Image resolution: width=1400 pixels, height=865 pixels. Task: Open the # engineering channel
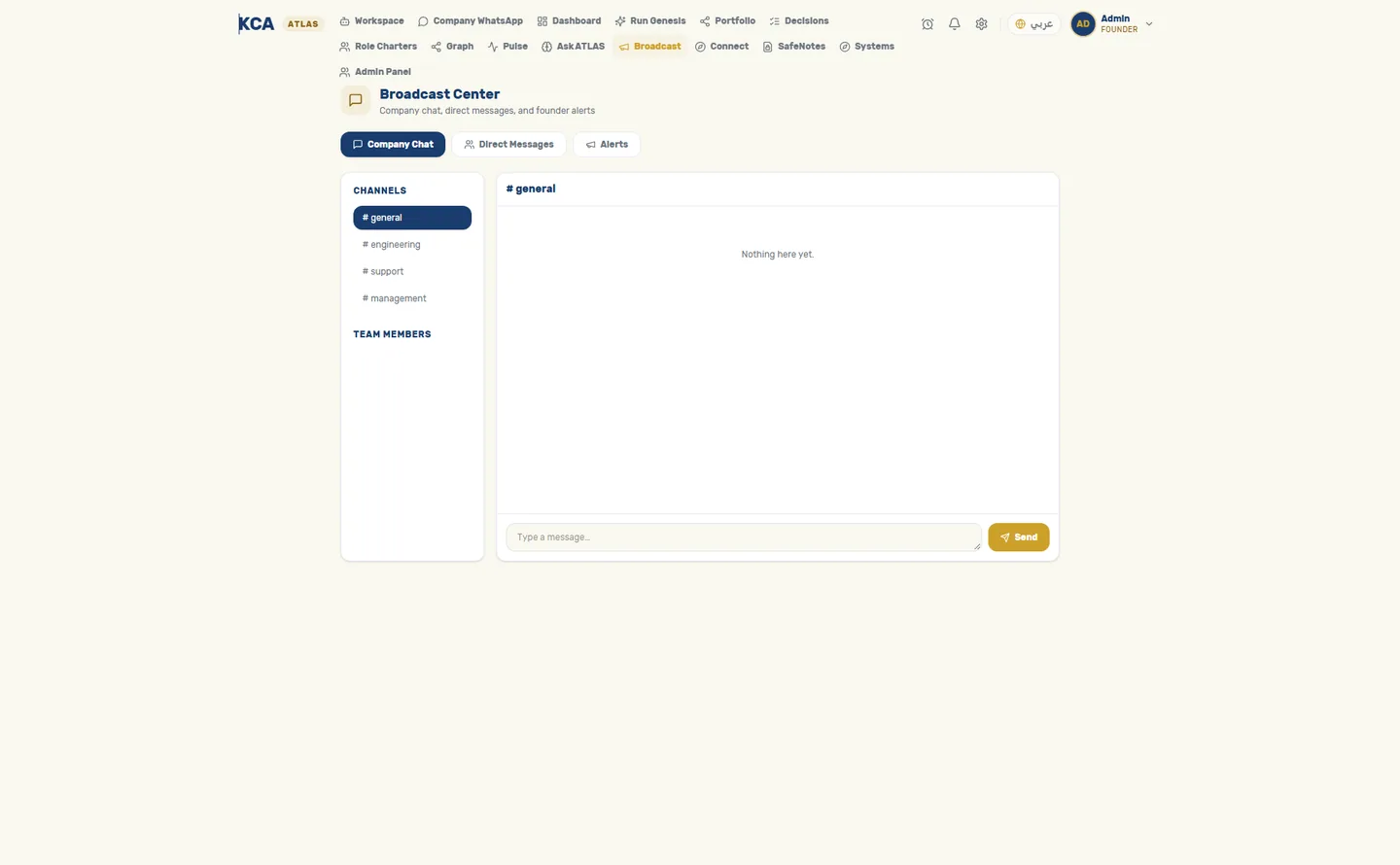coord(412,245)
